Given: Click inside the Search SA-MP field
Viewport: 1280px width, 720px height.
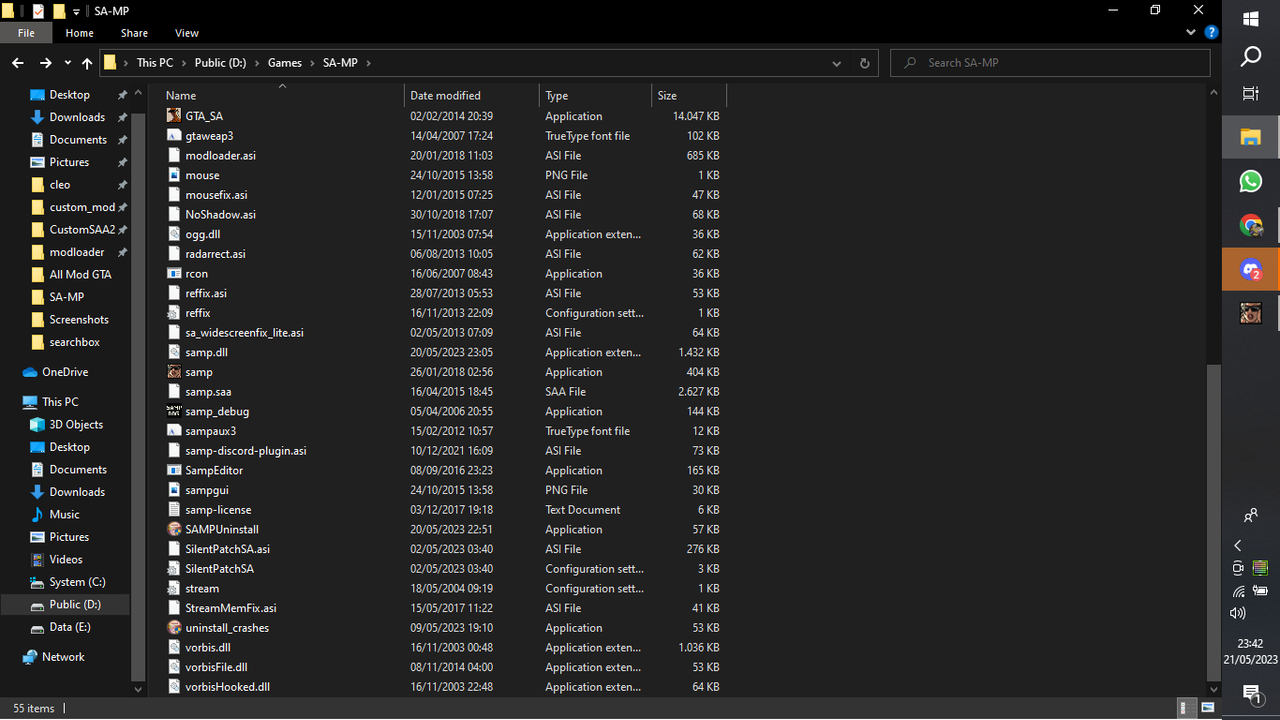Looking at the screenshot, I should coord(1048,62).
